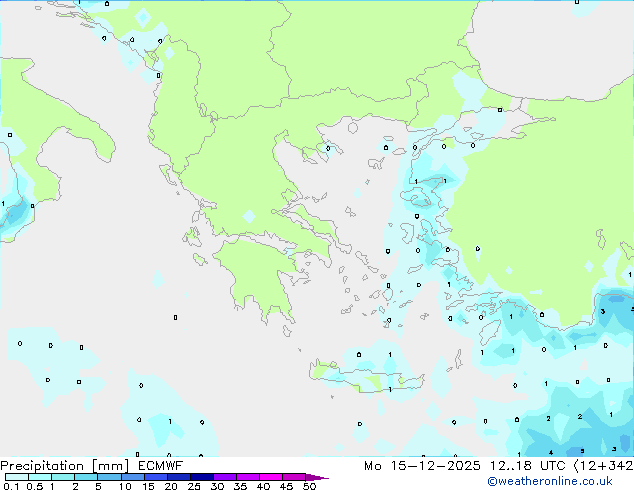The width and height of the screenshot is (634, 490).
Task: Select the 40–45 mm magenta legend swatch
Action: [271, 477]
